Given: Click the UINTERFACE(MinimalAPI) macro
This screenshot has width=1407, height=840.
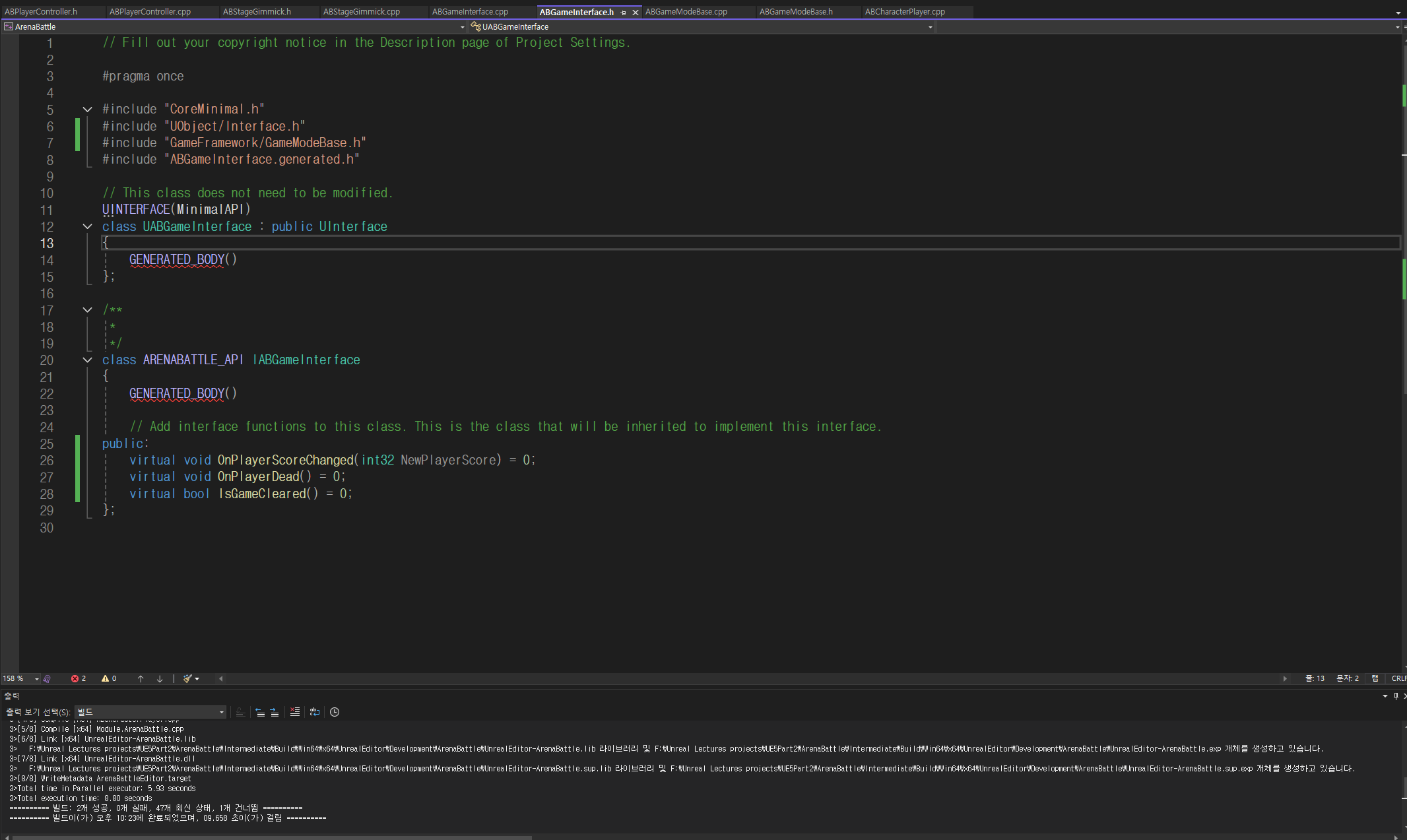Looking at the screenshot, I should pos(176,209).
